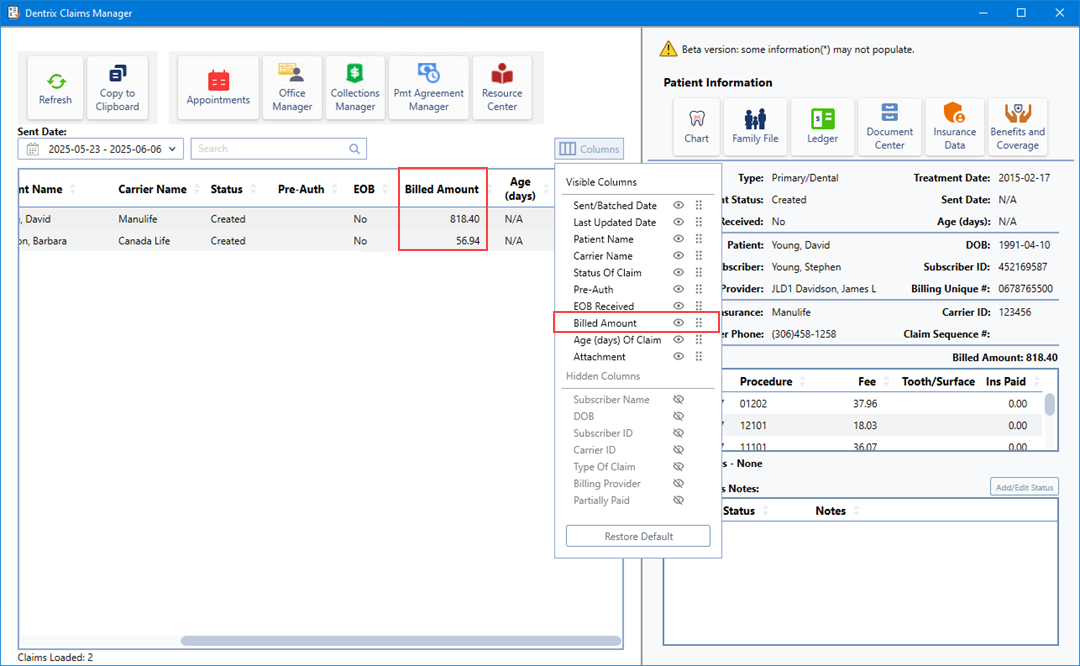This screenshot has width=1080, height=666.
Task: Click the Add/Edit Status button
Action: pos(1023,488)
